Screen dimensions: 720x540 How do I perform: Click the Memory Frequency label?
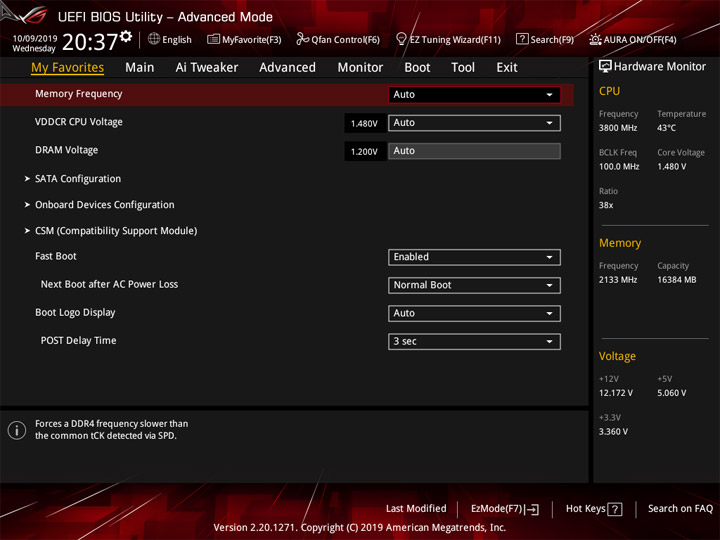[x=79, y=94]
